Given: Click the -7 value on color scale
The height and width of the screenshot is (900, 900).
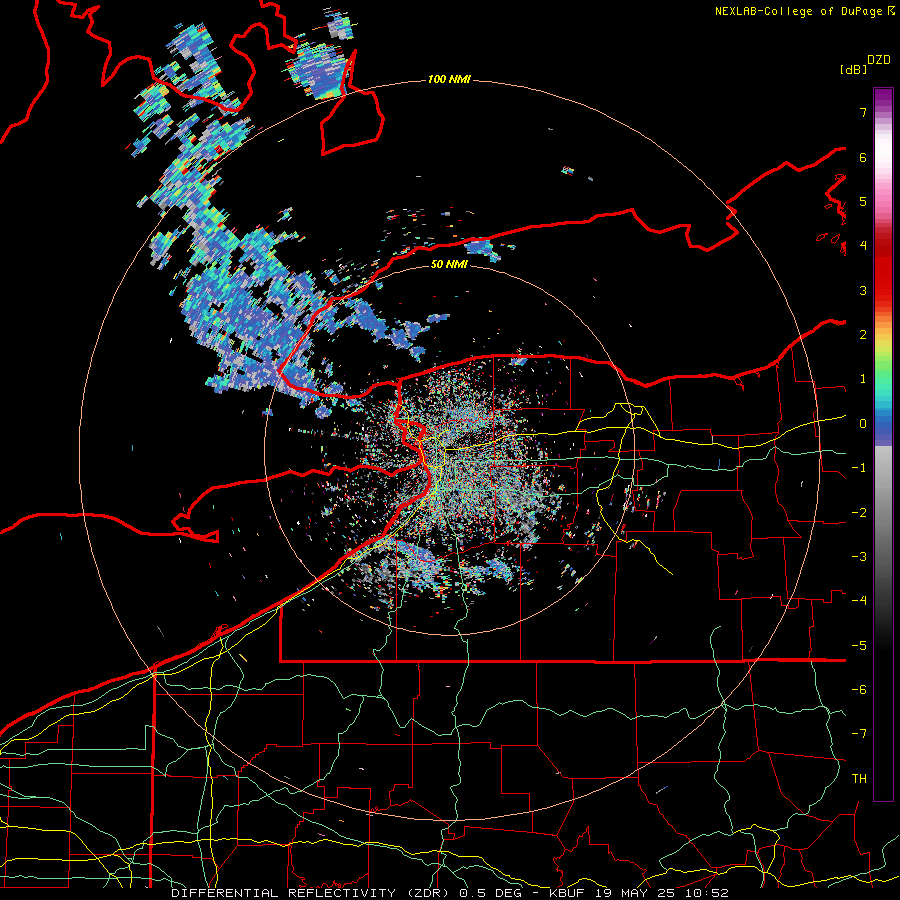Looking at the screenshot, I should pyautogui.click(x=859, y=734).
